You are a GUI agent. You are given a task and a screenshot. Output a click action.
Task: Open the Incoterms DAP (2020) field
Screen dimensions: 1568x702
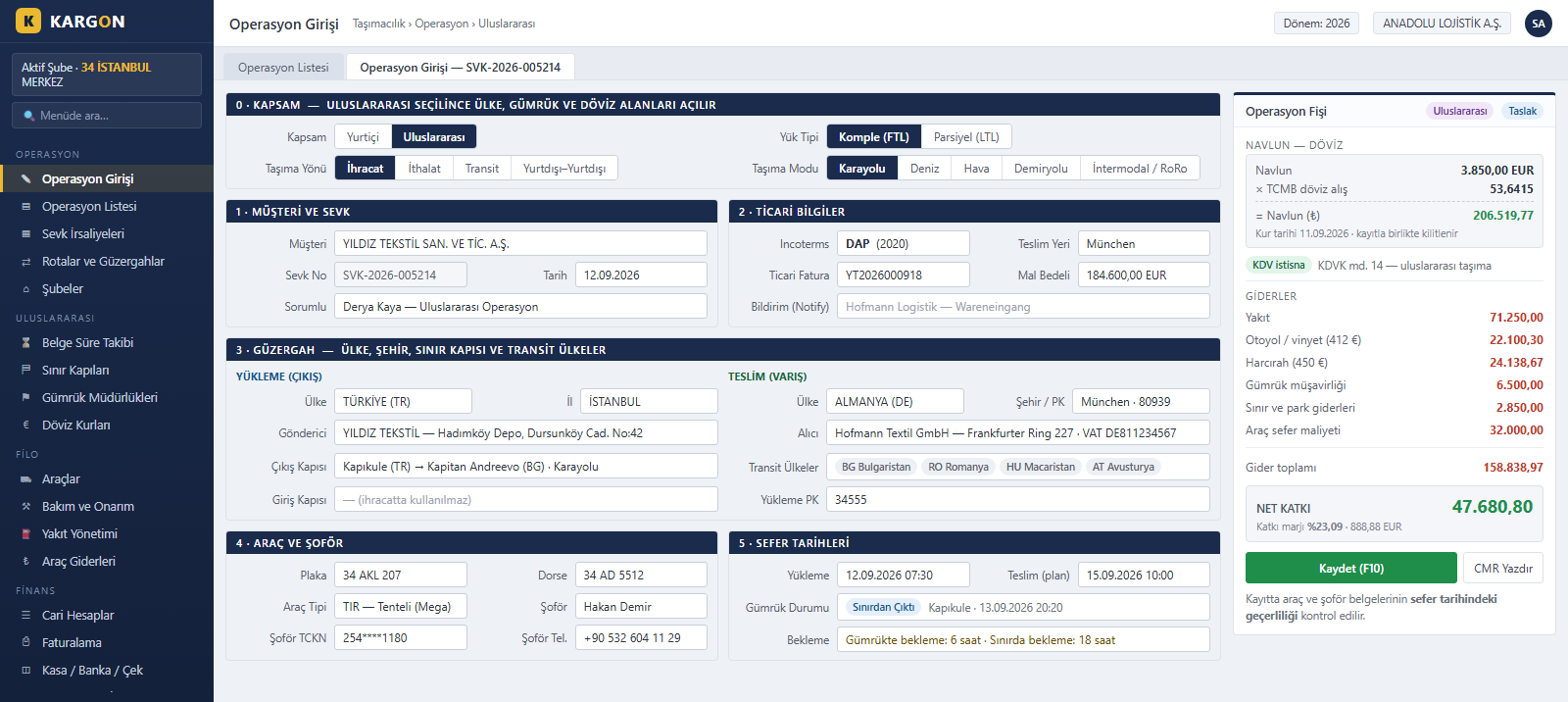pos(904,243)
